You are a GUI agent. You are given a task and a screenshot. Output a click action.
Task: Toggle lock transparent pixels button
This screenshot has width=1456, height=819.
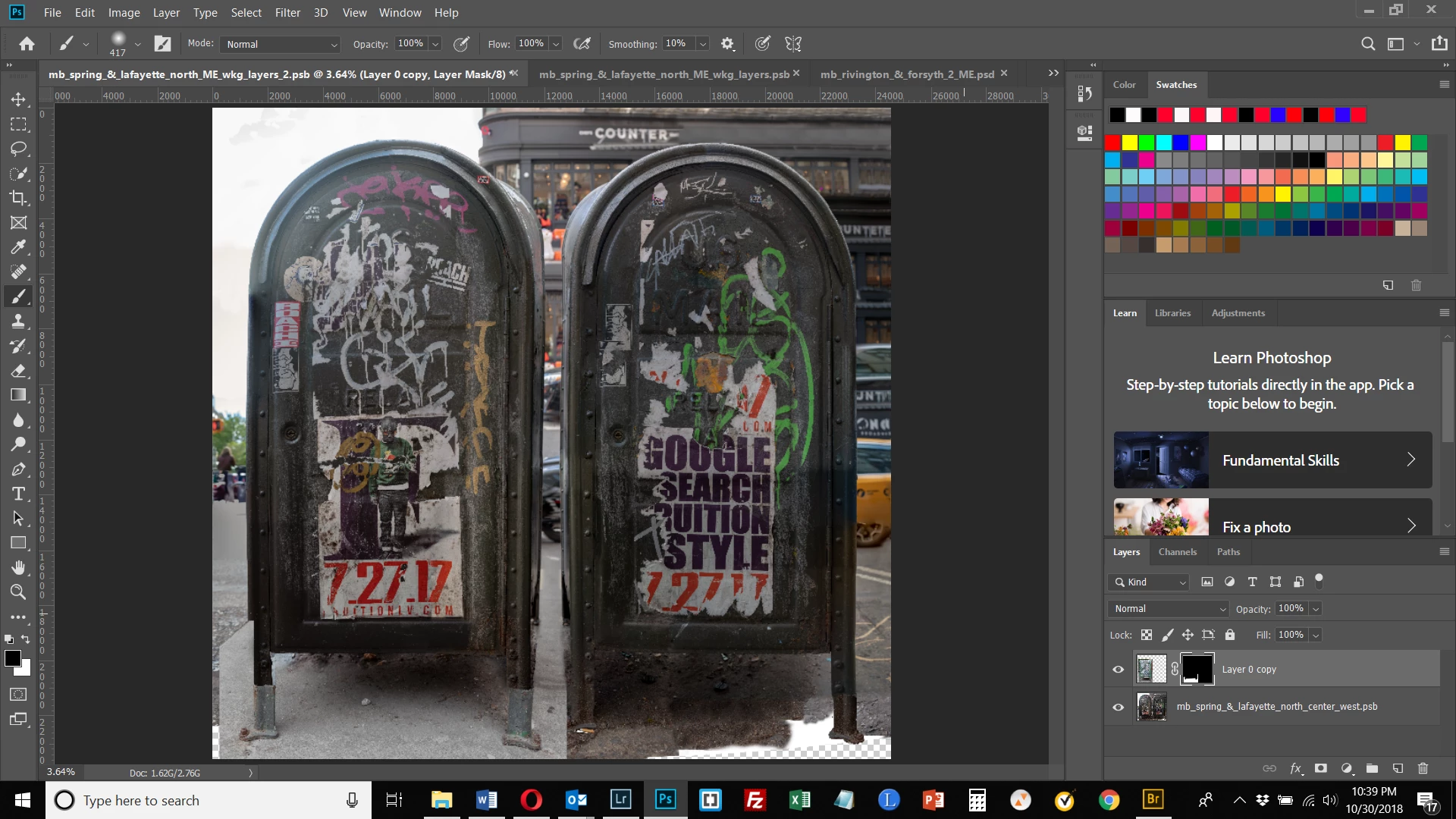[x=1147, y=635]
